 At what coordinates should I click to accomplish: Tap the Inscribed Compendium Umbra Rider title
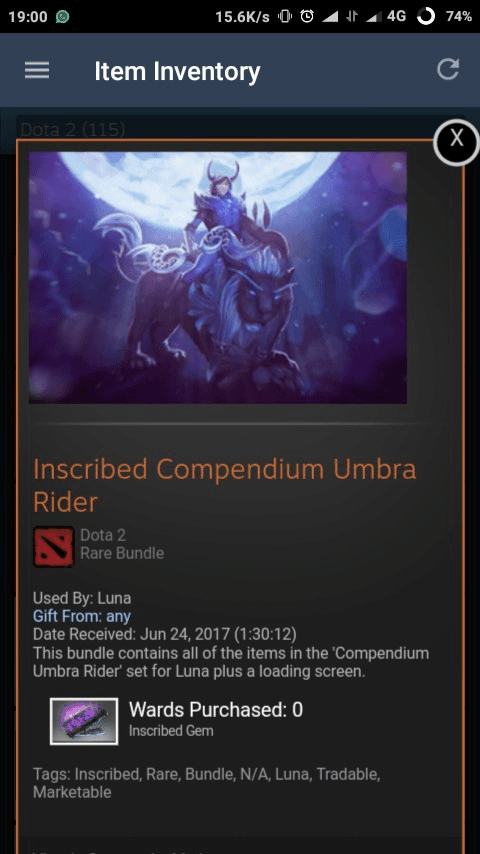[x=224, y=485]
